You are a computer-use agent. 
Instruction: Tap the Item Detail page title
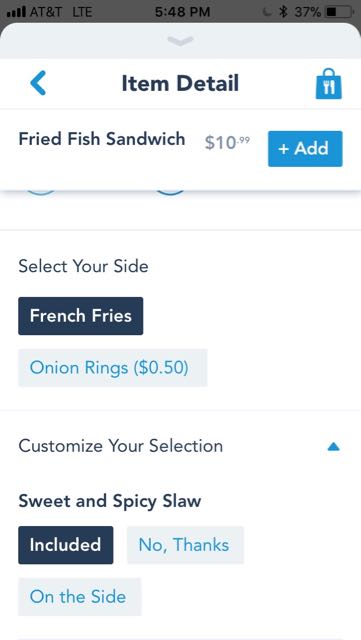pyautogui.click(x=180, y=83)
